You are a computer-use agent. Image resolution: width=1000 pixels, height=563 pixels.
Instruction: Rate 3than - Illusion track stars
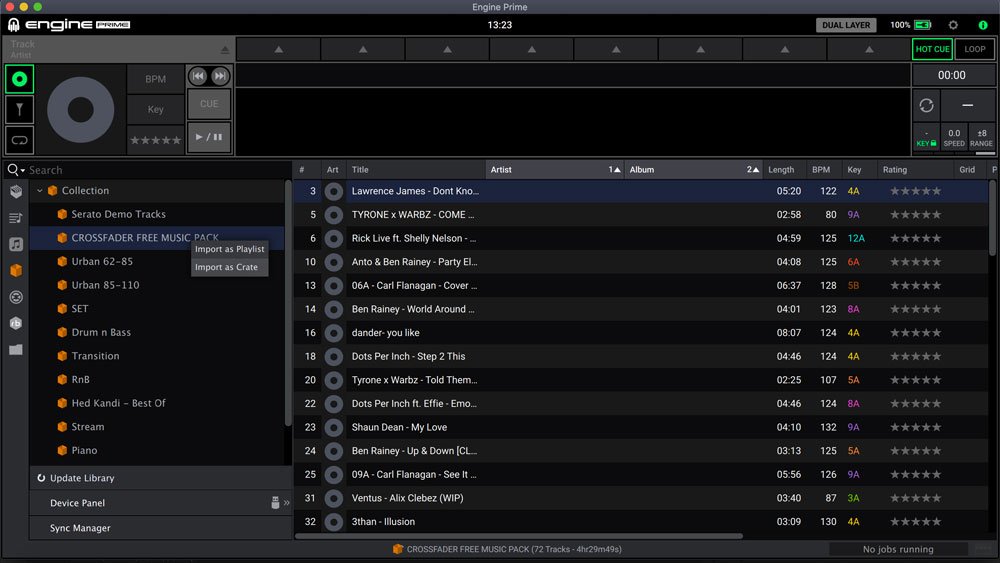(x=915, y=522)
